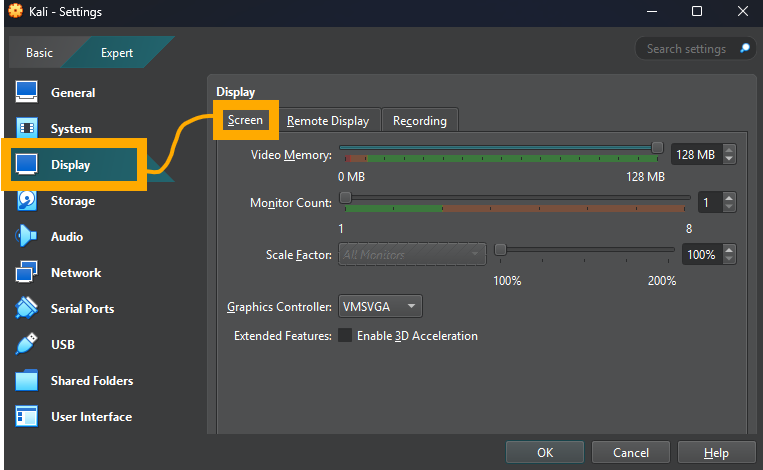Click the Help button

pyautogui.click(x=716, y=452)
